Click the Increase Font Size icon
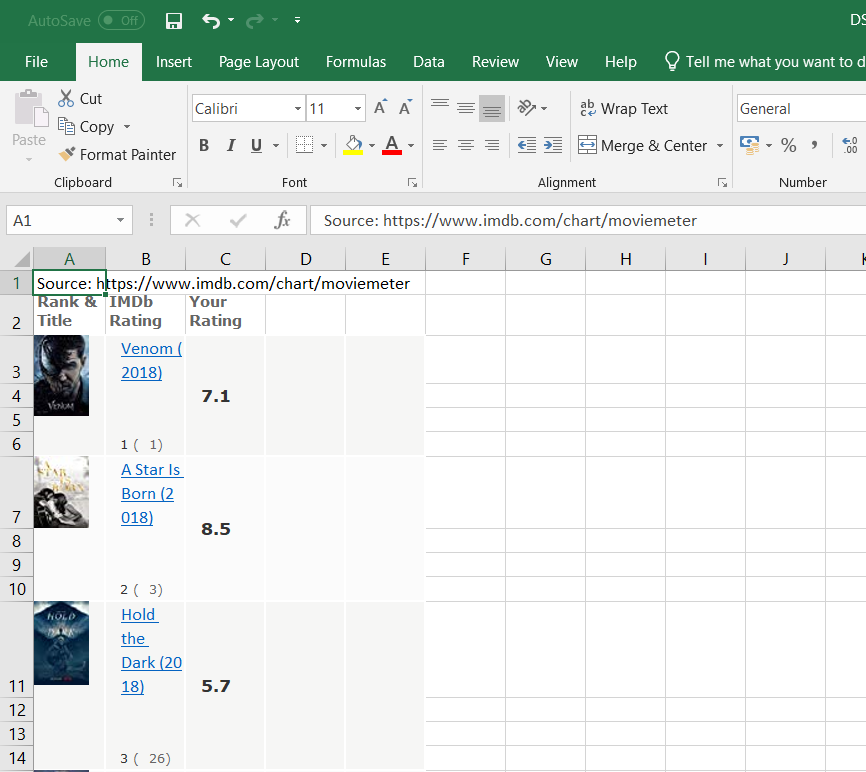This screenshot has height=772, width=866. [x=380, y=108]
